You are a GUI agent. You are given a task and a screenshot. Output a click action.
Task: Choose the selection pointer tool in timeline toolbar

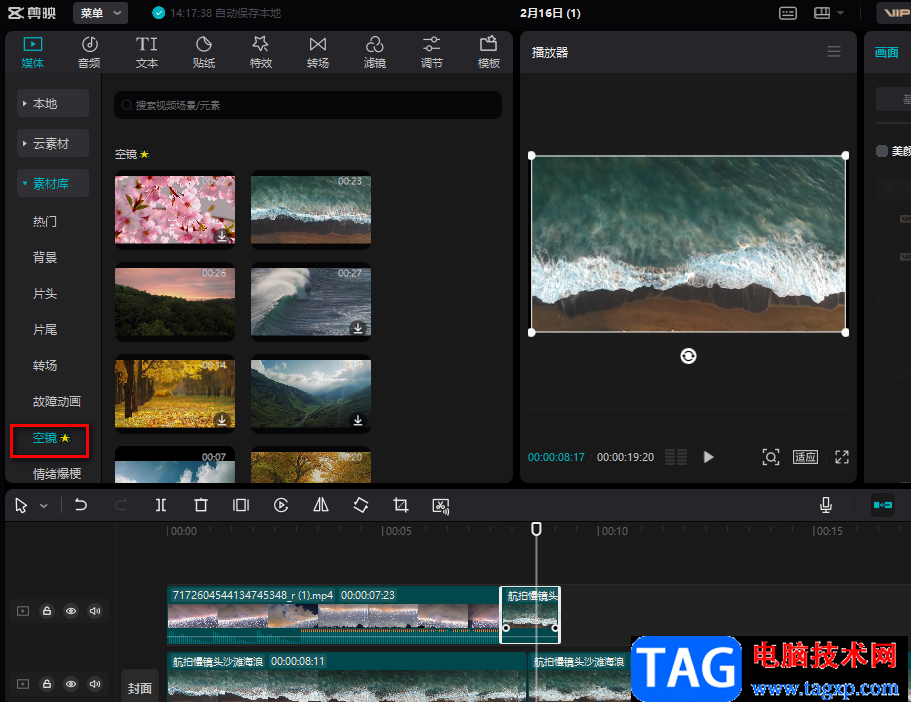21,506
